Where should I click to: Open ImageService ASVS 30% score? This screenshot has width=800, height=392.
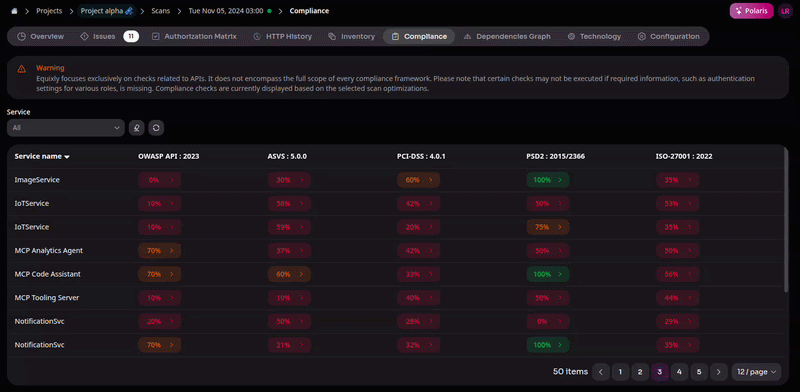[289, 180]
